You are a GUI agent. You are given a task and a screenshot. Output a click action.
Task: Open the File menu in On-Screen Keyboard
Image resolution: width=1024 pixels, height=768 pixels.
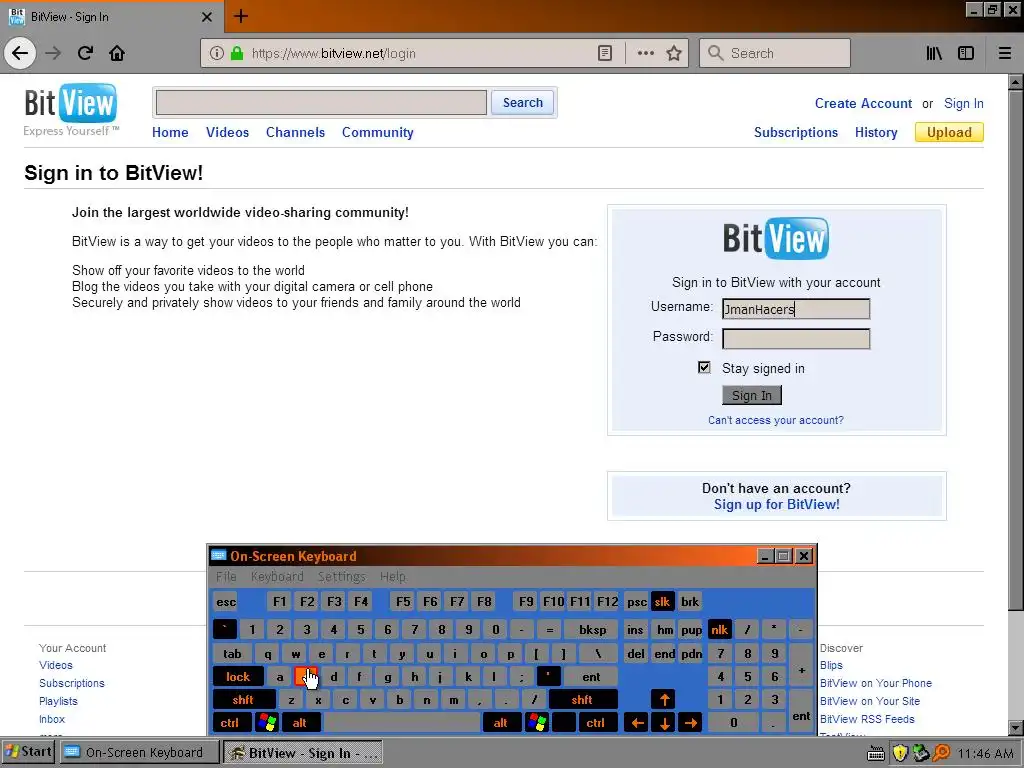coord(226,577)
